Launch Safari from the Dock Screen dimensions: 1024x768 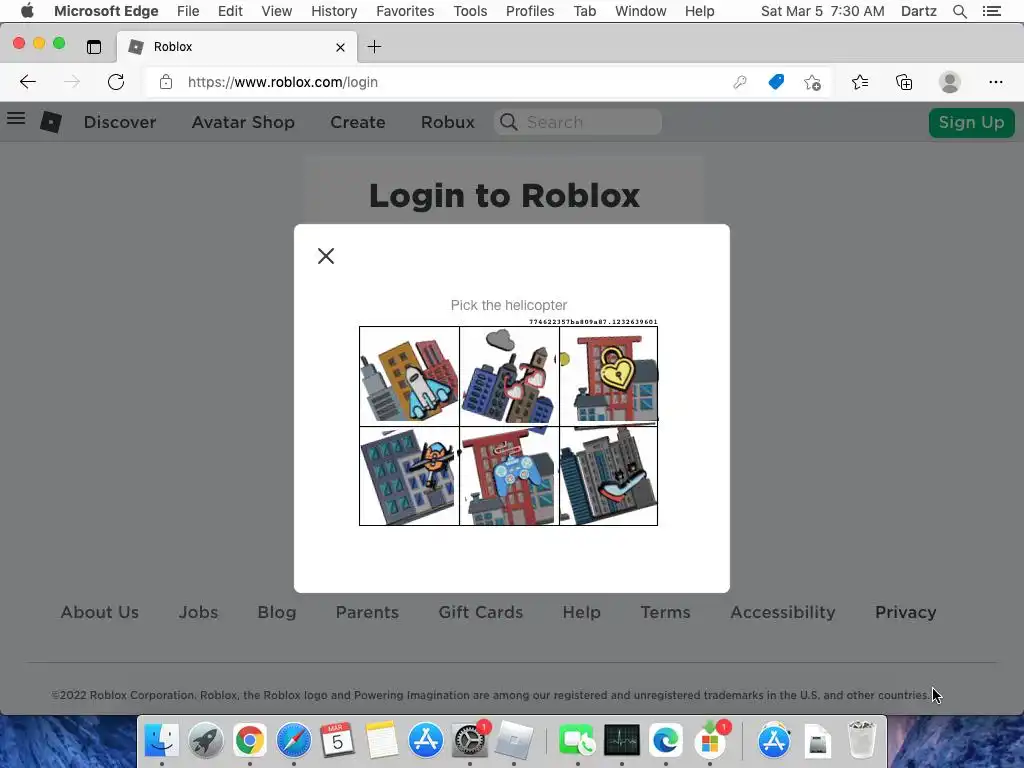tap(293, 741)
